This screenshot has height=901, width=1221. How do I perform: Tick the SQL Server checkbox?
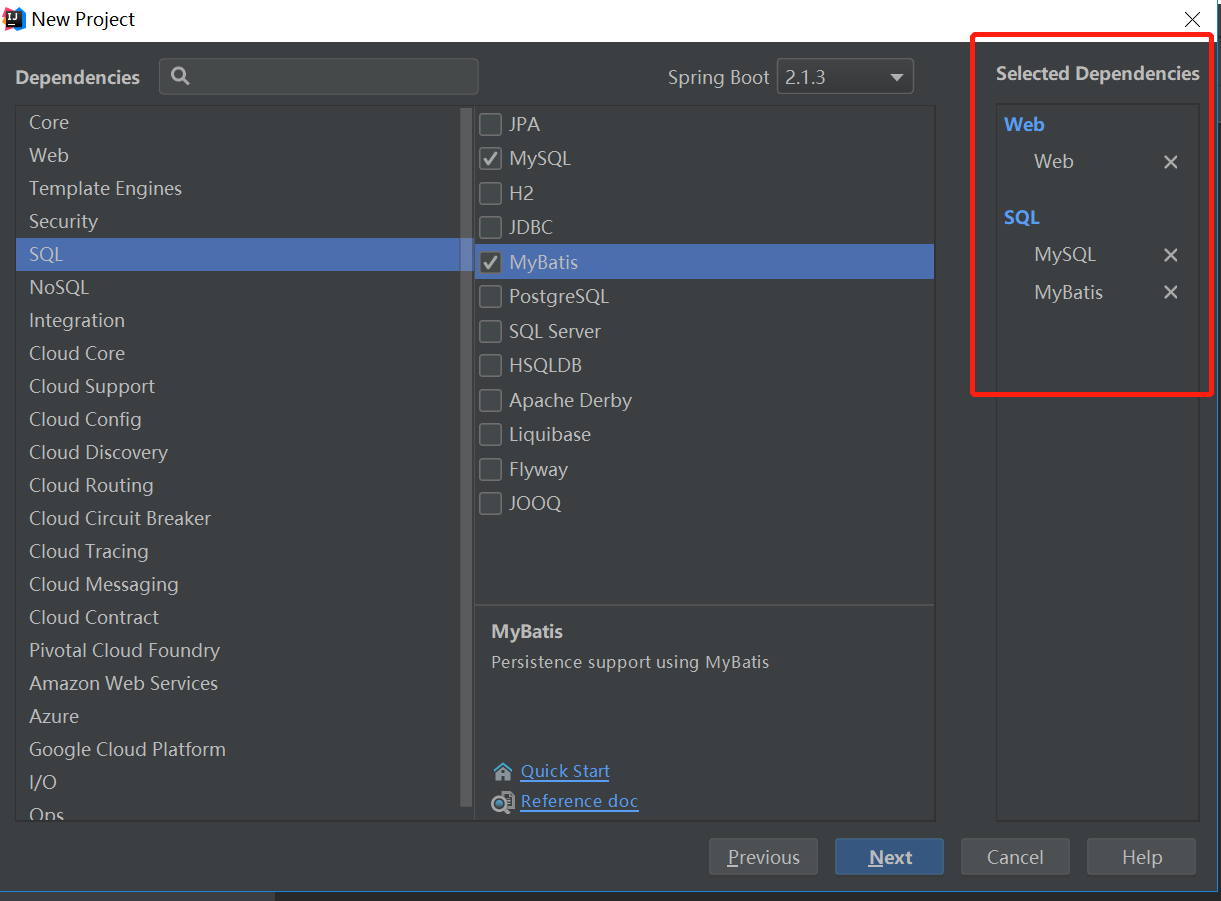pyautogui.click(x=491, y=331)
